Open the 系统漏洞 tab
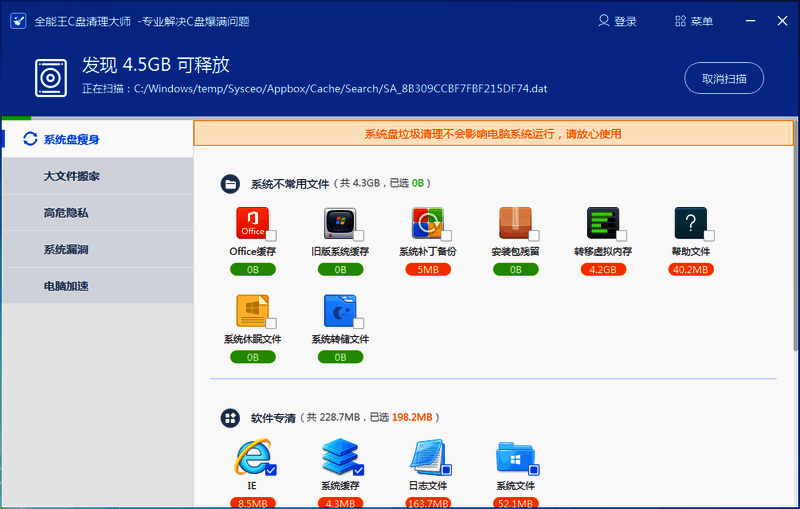Screen dimensions: 800x509 [97, 249]
